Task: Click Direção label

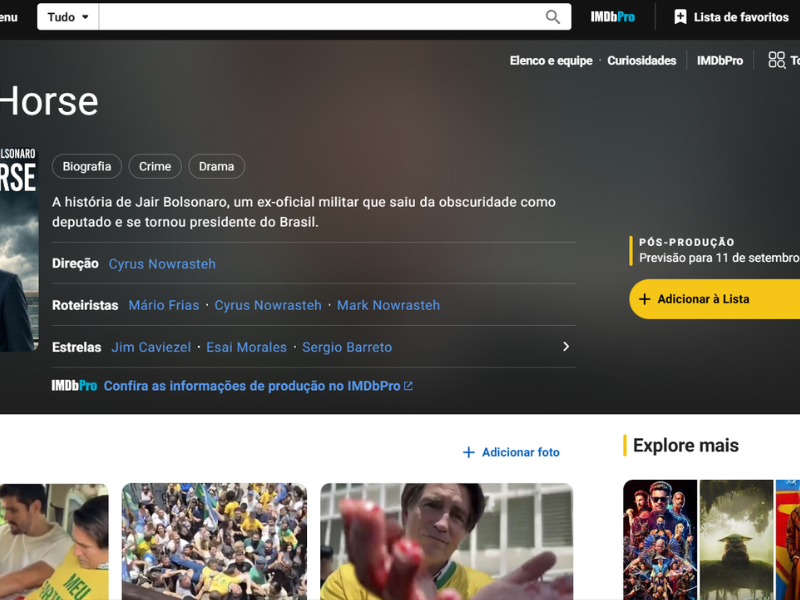Action: (x=75, y=264)
